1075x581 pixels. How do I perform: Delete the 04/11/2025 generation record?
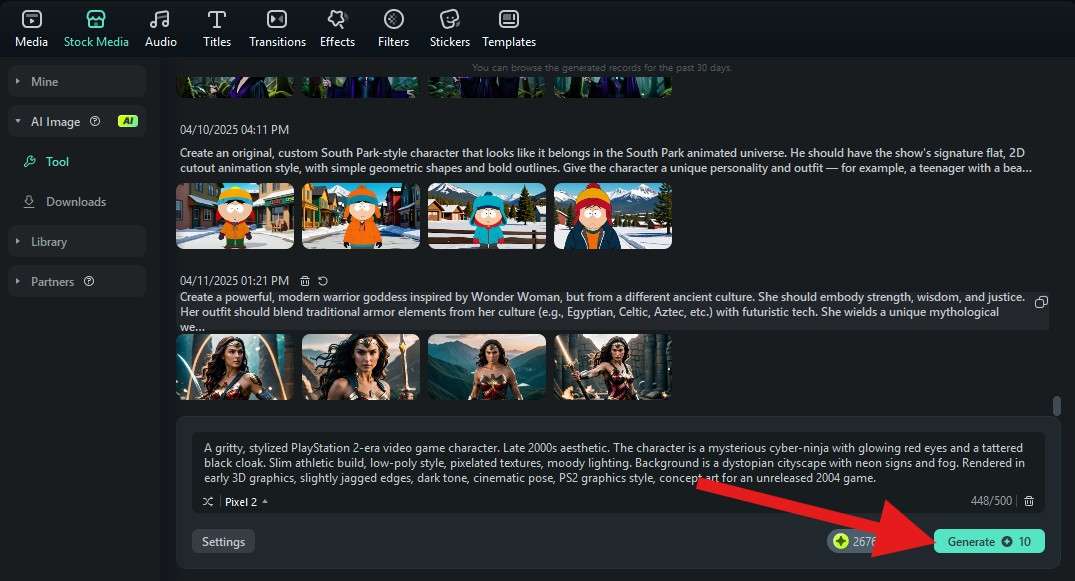305,281
